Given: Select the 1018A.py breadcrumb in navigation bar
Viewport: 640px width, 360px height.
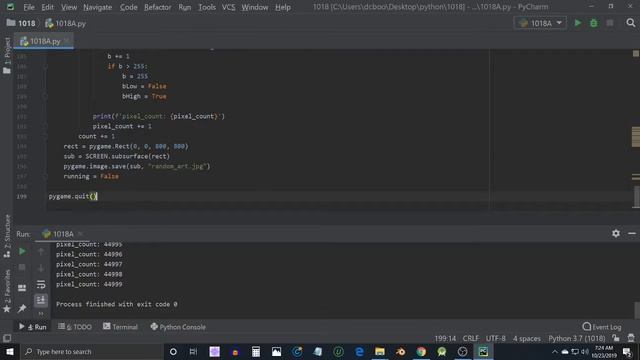Looking at the screenshot, I should 66,23.
